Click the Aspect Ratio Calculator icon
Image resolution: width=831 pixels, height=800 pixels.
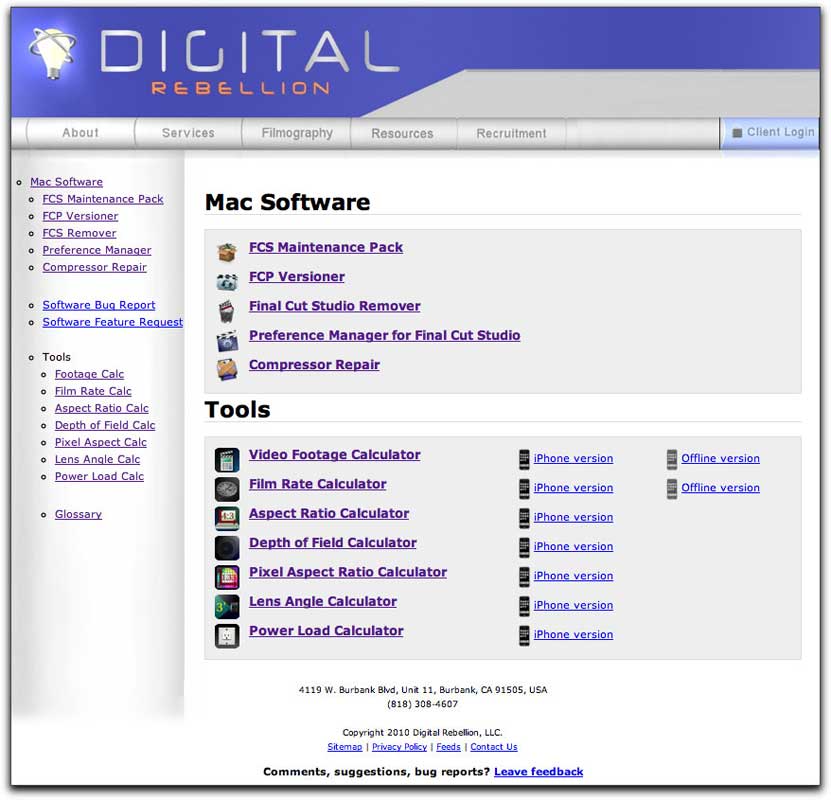click(x=227, y=518)
